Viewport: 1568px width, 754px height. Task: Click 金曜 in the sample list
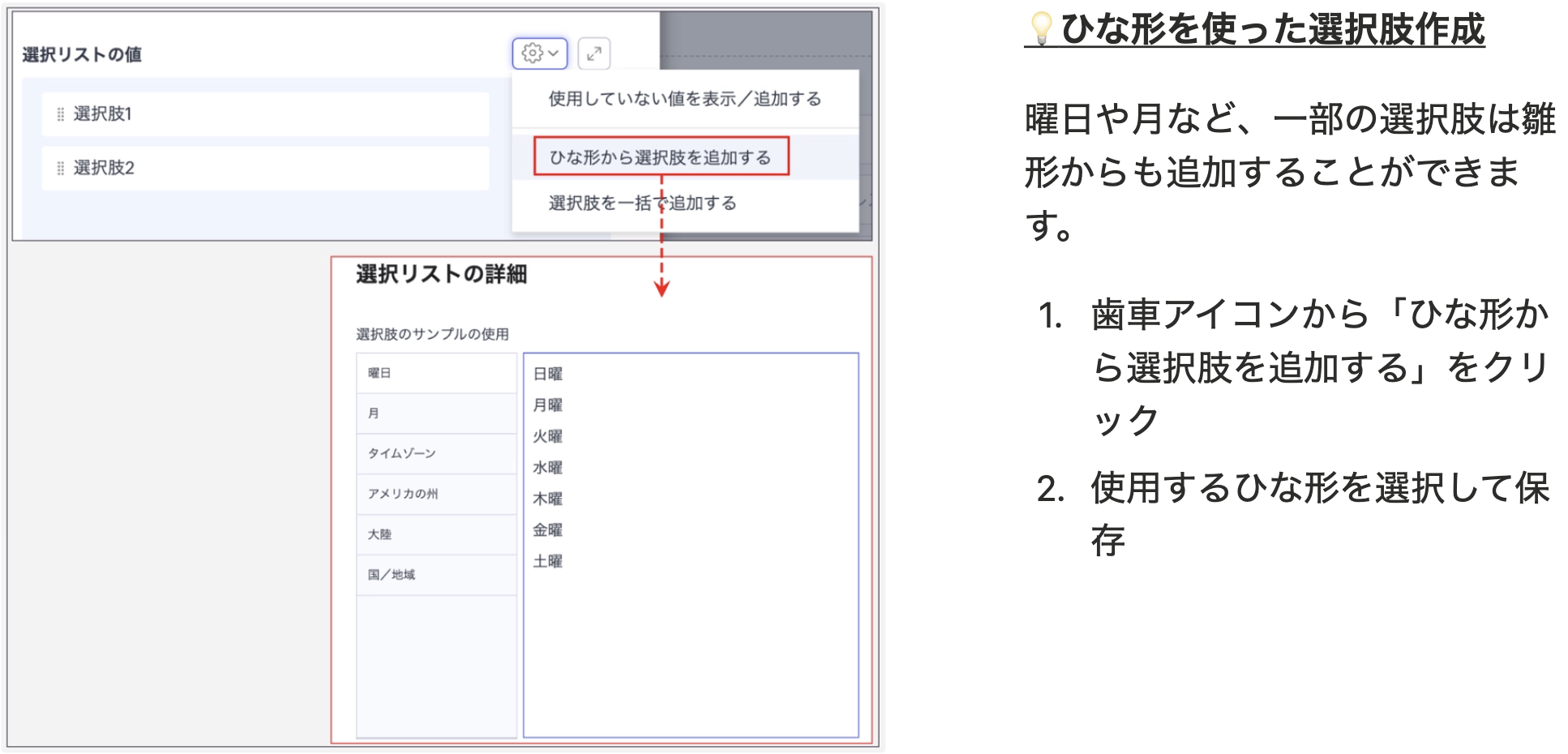[x=547, y=530]
